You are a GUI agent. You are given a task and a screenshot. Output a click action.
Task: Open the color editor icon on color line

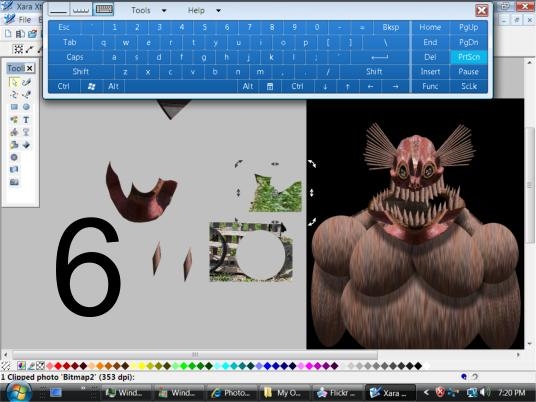point(21,366)
